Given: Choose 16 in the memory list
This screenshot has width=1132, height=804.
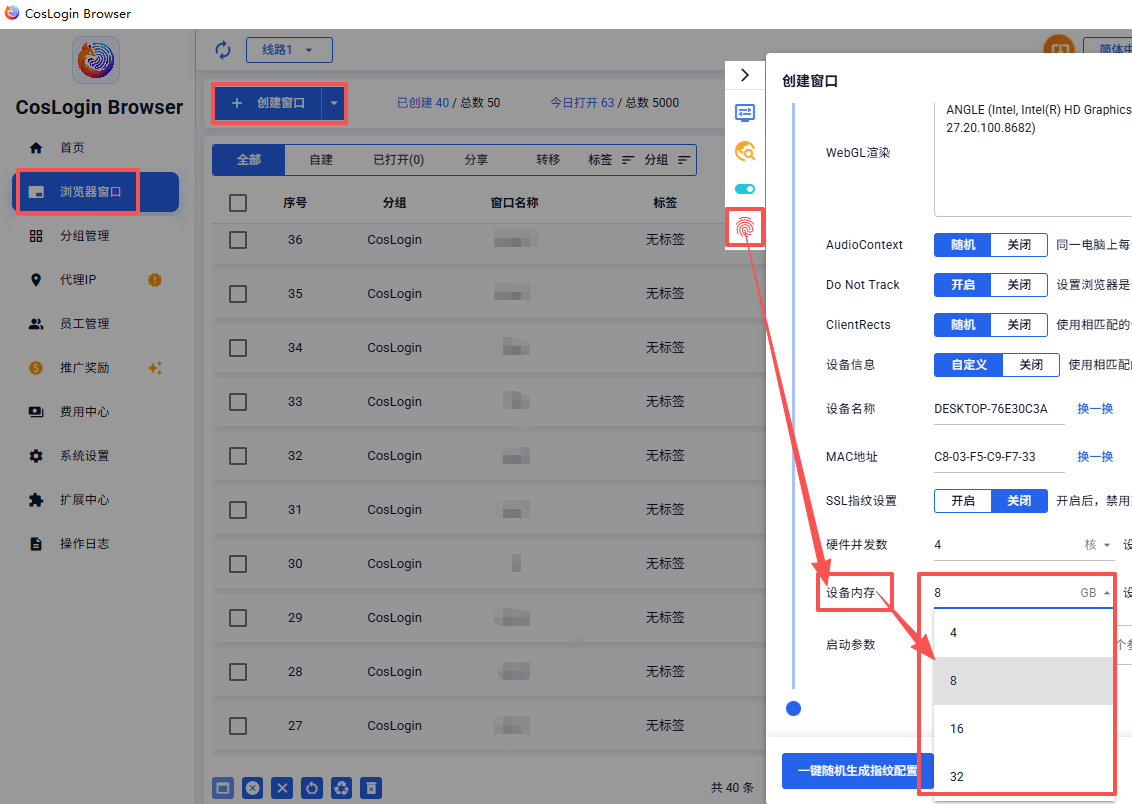Looking at the screenshot, I should coord(1023,729).
